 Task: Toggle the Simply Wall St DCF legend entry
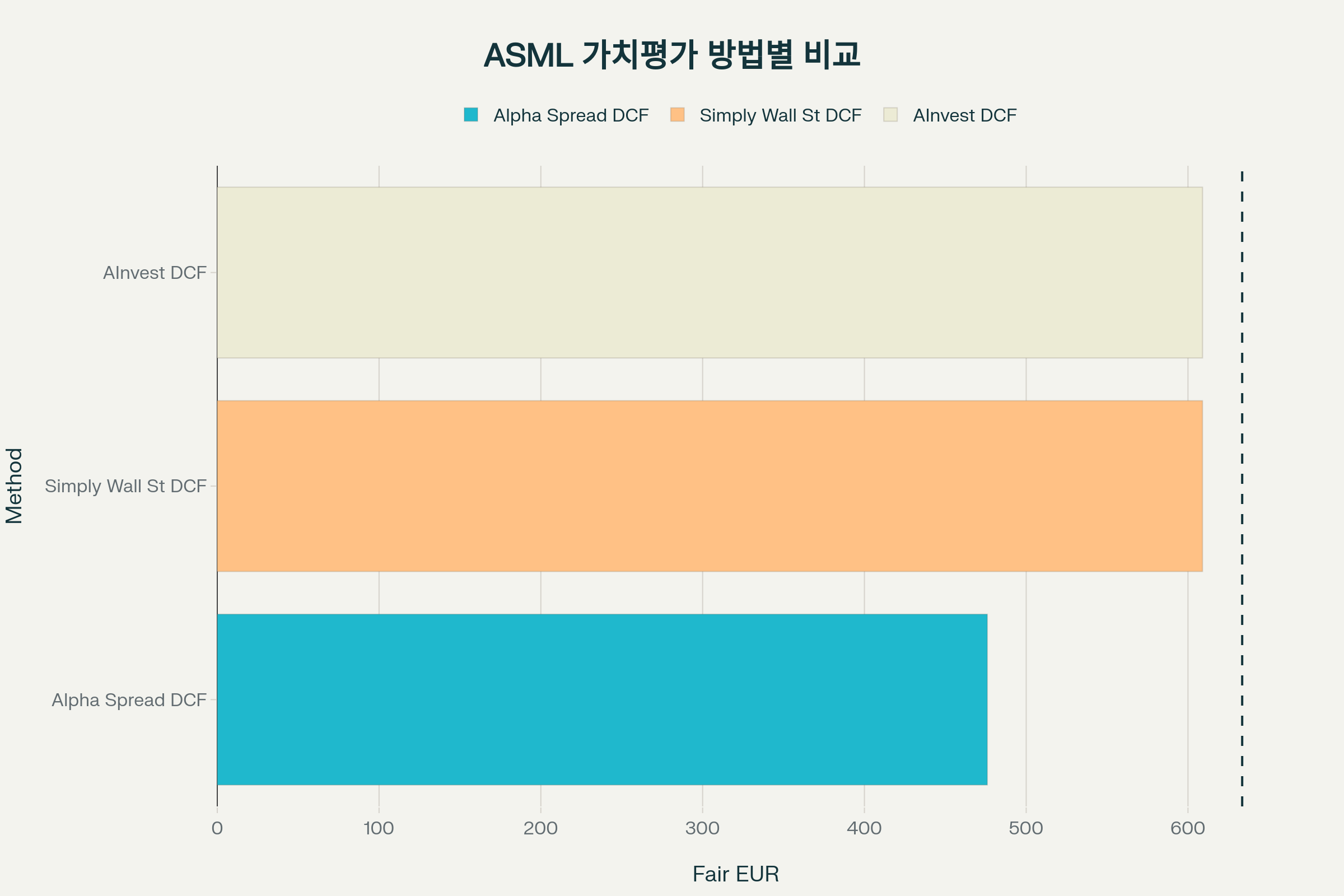coord(780,115)
